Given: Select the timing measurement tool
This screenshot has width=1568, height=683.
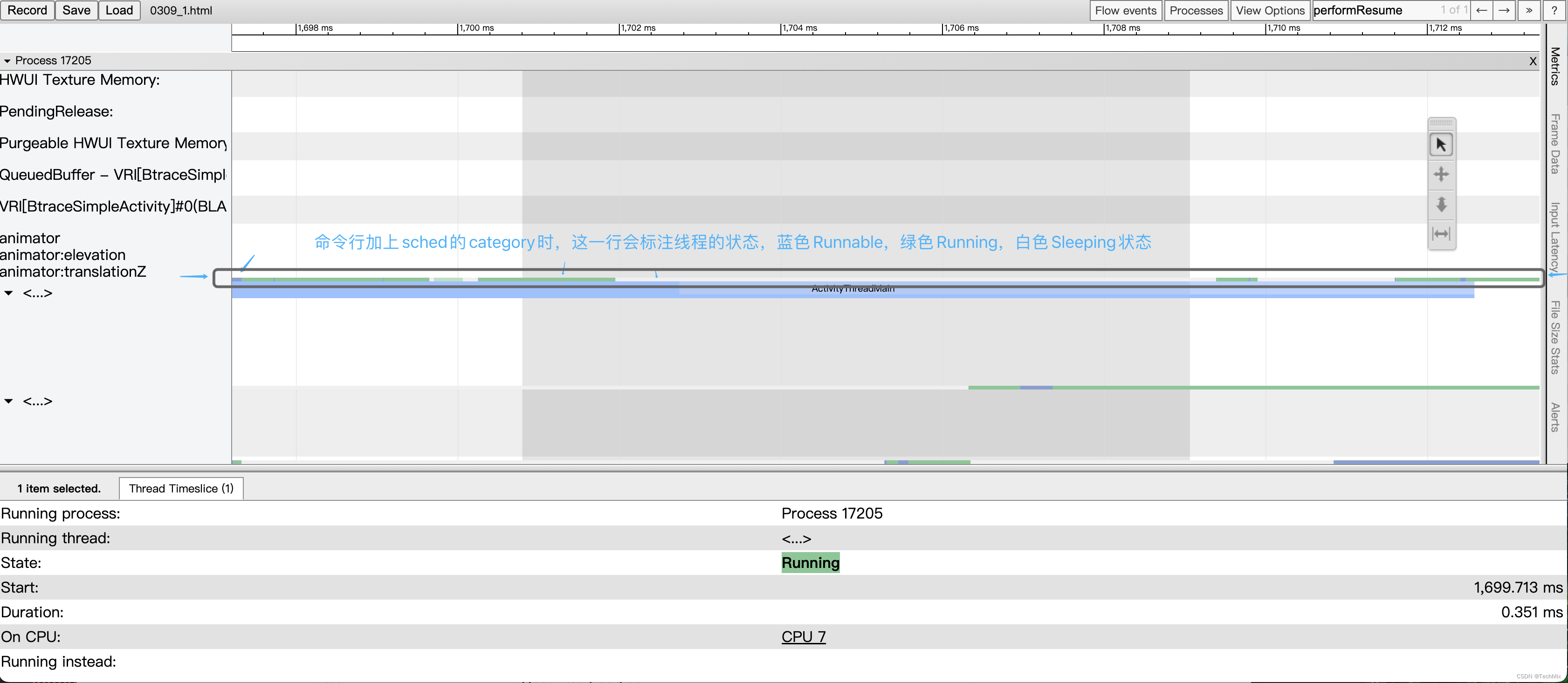Looking at the screenshot, I should [1441, 234].
